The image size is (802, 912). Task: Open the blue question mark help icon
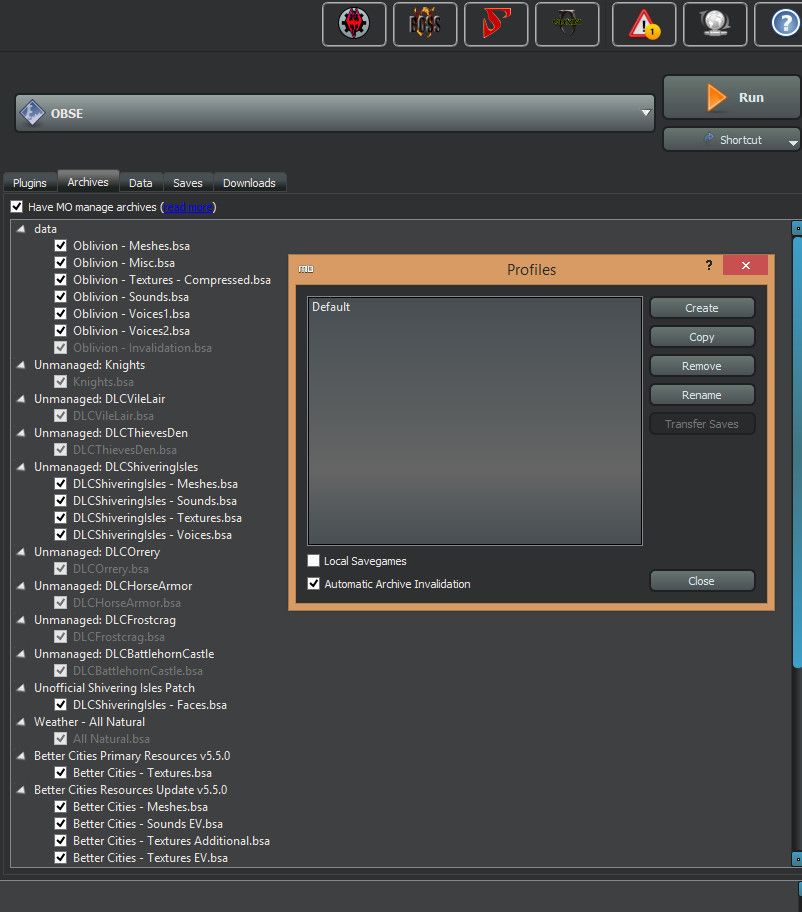(785, 24)
